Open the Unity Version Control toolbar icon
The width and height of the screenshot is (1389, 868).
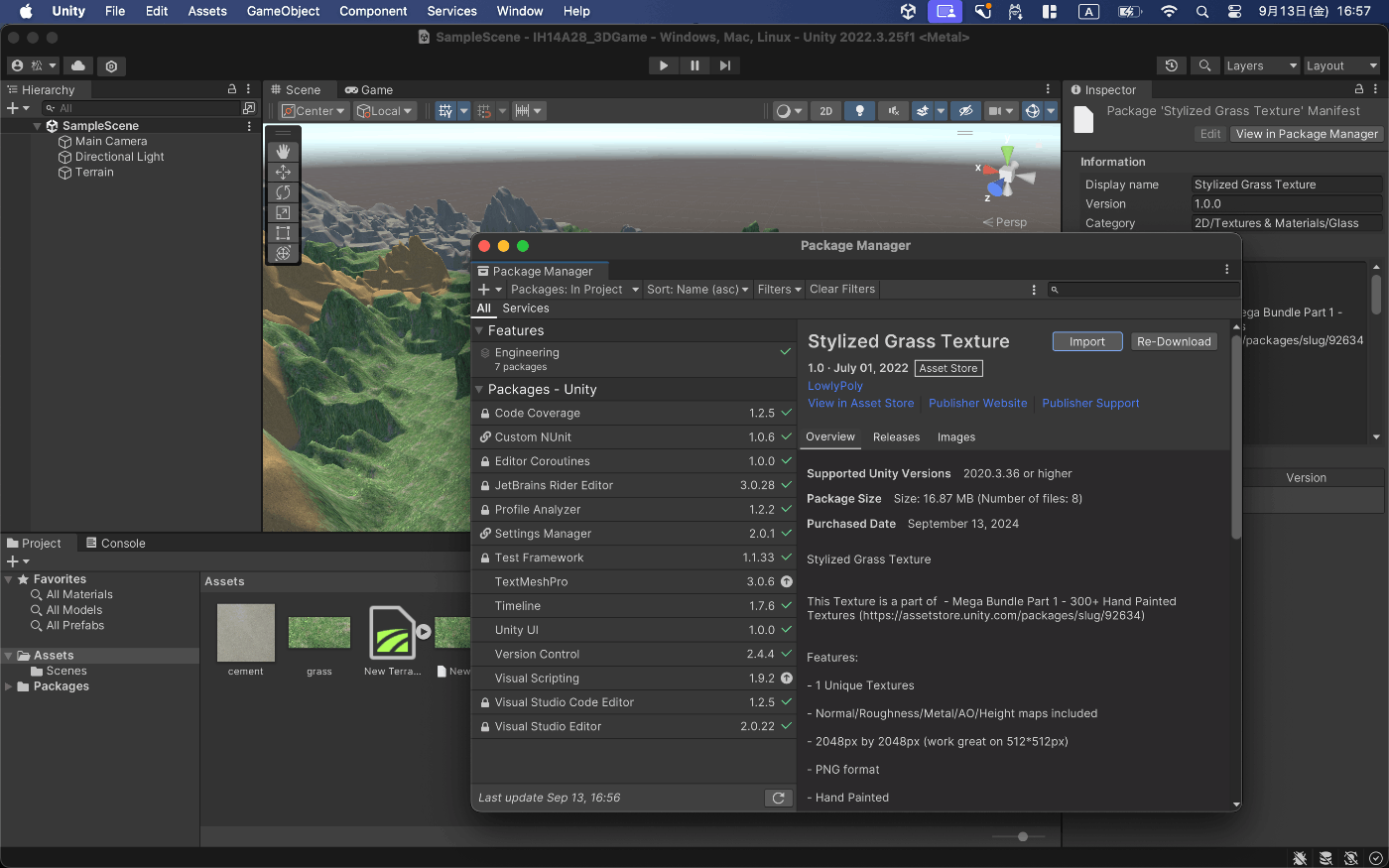click(x=111, y=65)
